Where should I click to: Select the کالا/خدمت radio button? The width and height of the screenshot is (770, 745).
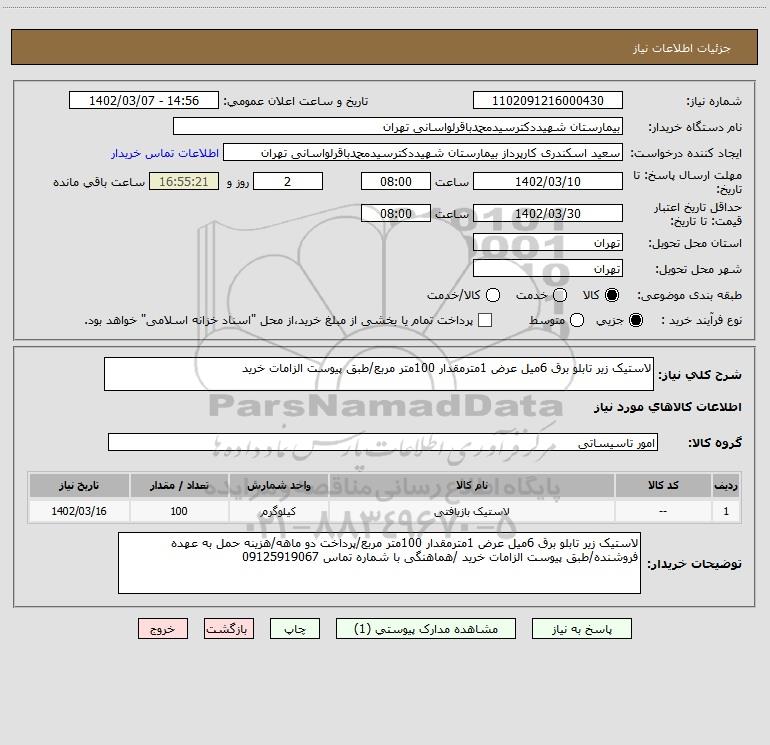tap(493, 295)
